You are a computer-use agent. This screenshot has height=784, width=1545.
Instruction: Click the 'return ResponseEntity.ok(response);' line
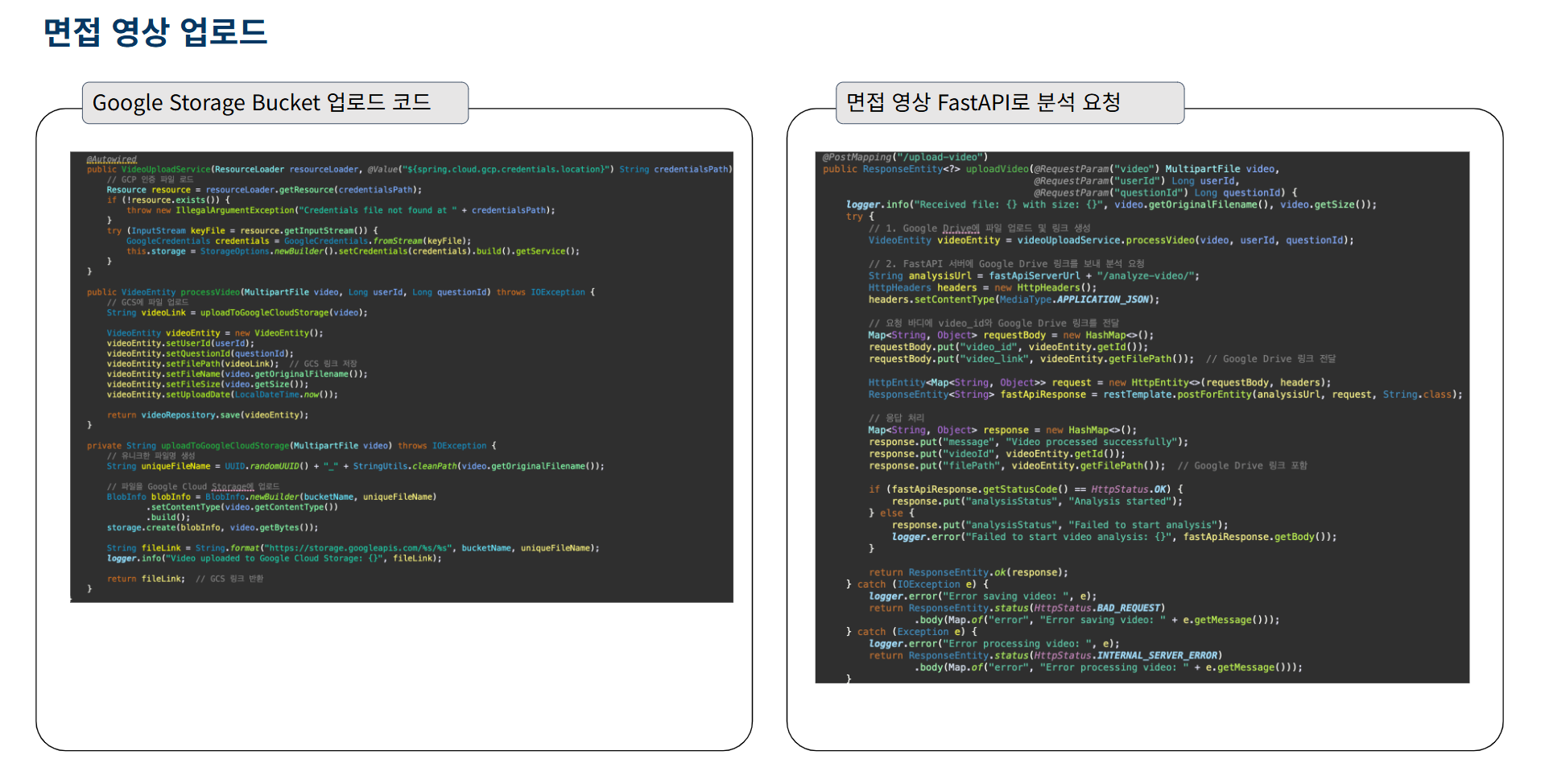969,572
